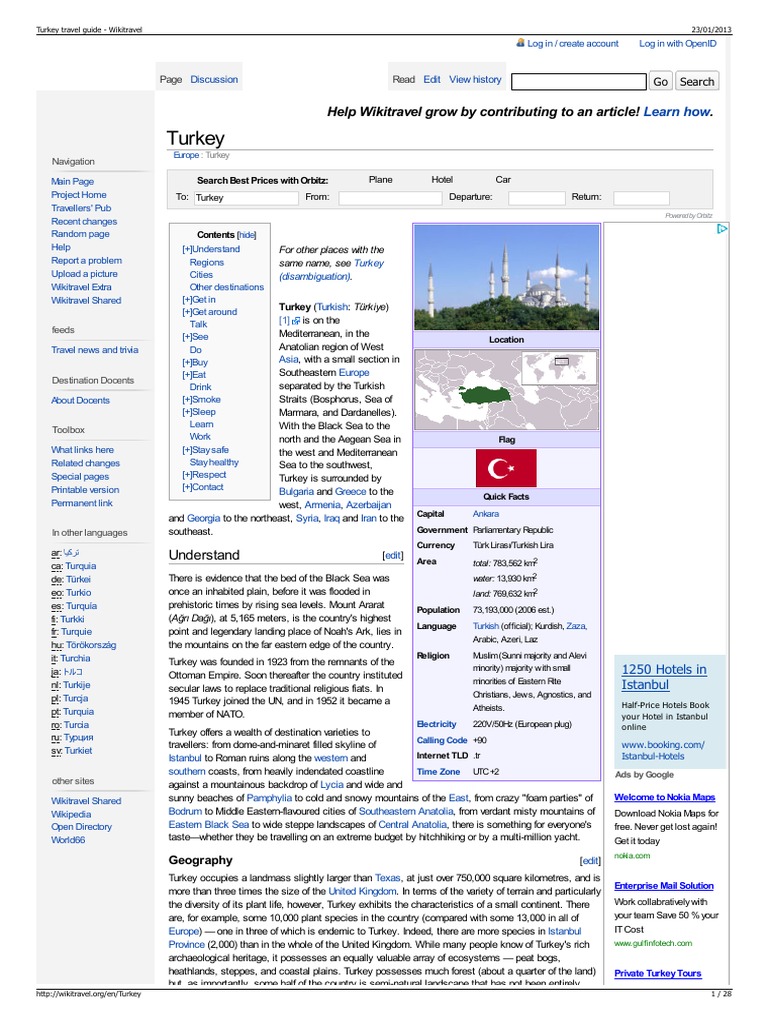Jump to Other destinations in Contents
768x1024 pixels.
227,287
